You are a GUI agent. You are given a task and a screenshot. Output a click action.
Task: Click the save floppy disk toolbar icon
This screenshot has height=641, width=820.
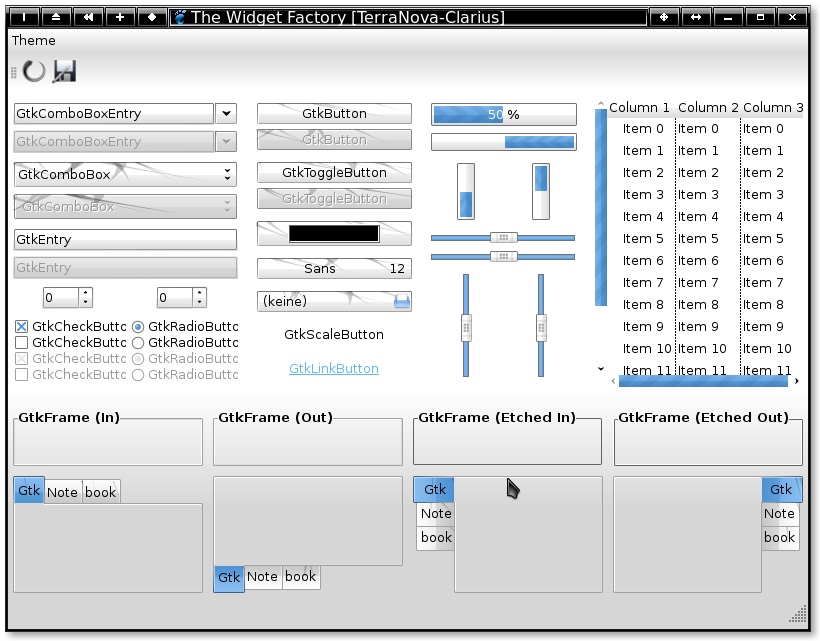pos(64,71)
